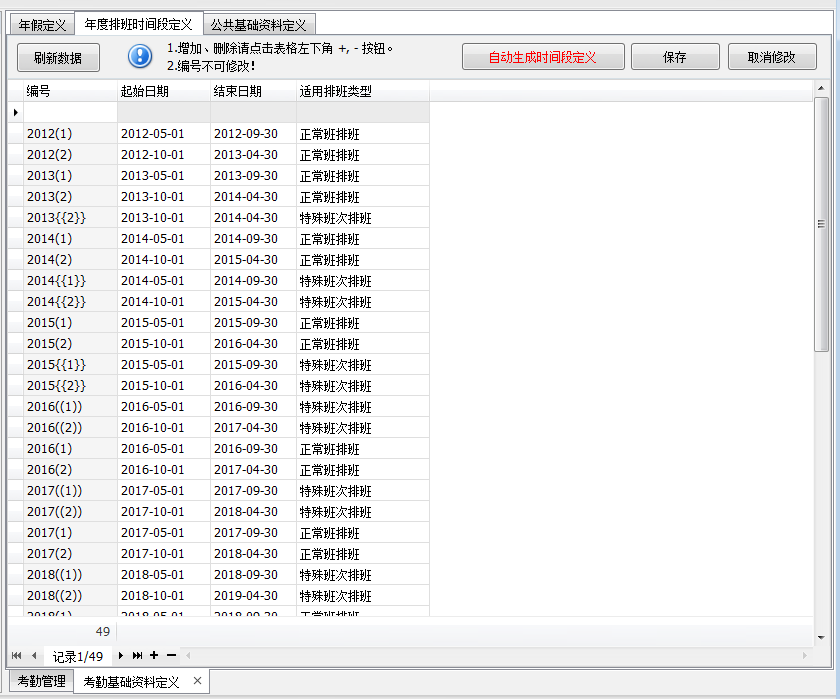Jump to last record in navigator
This screenshot has height=699, width=840.
[138, 655]
